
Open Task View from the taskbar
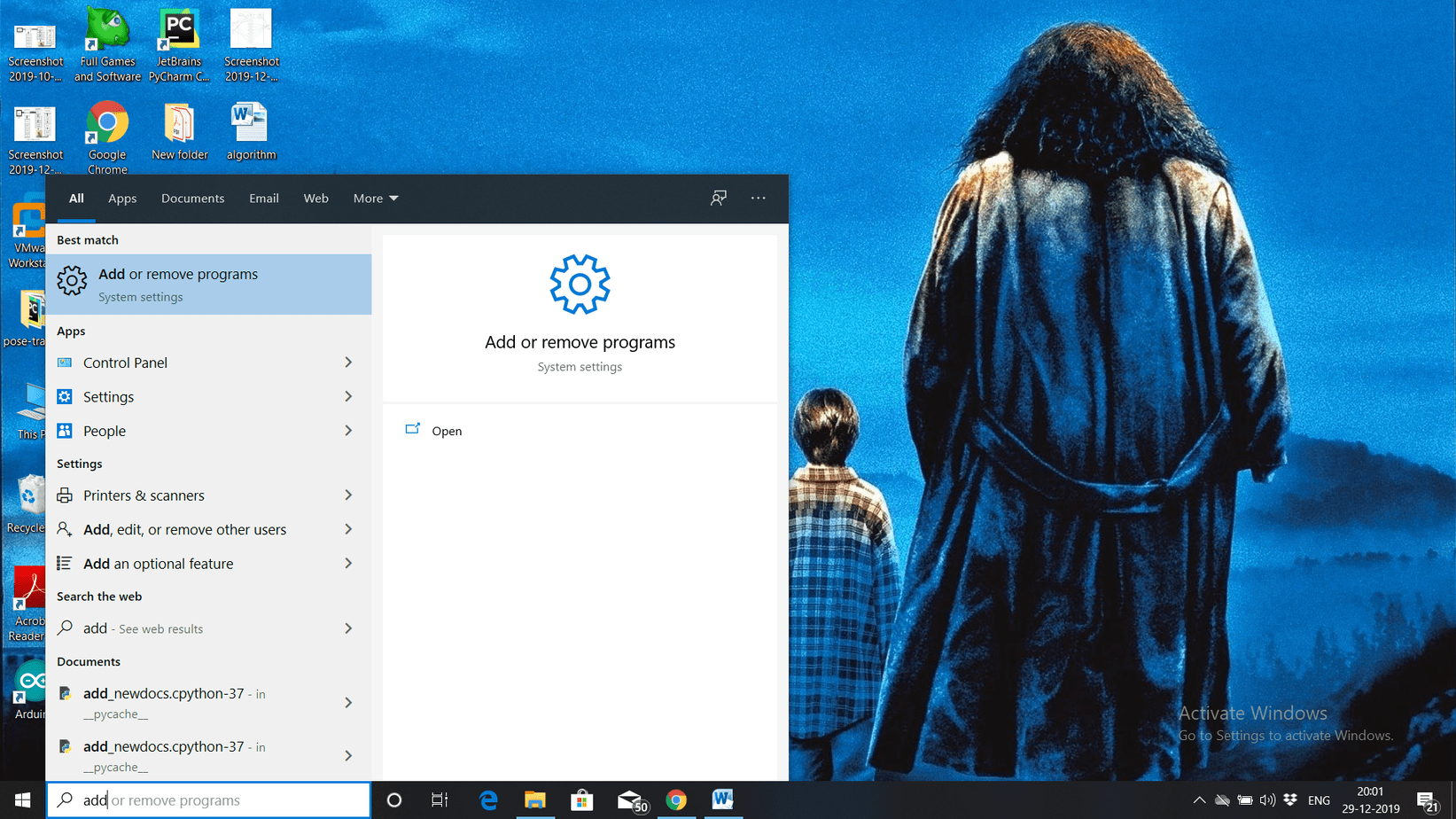coord(440,799)
